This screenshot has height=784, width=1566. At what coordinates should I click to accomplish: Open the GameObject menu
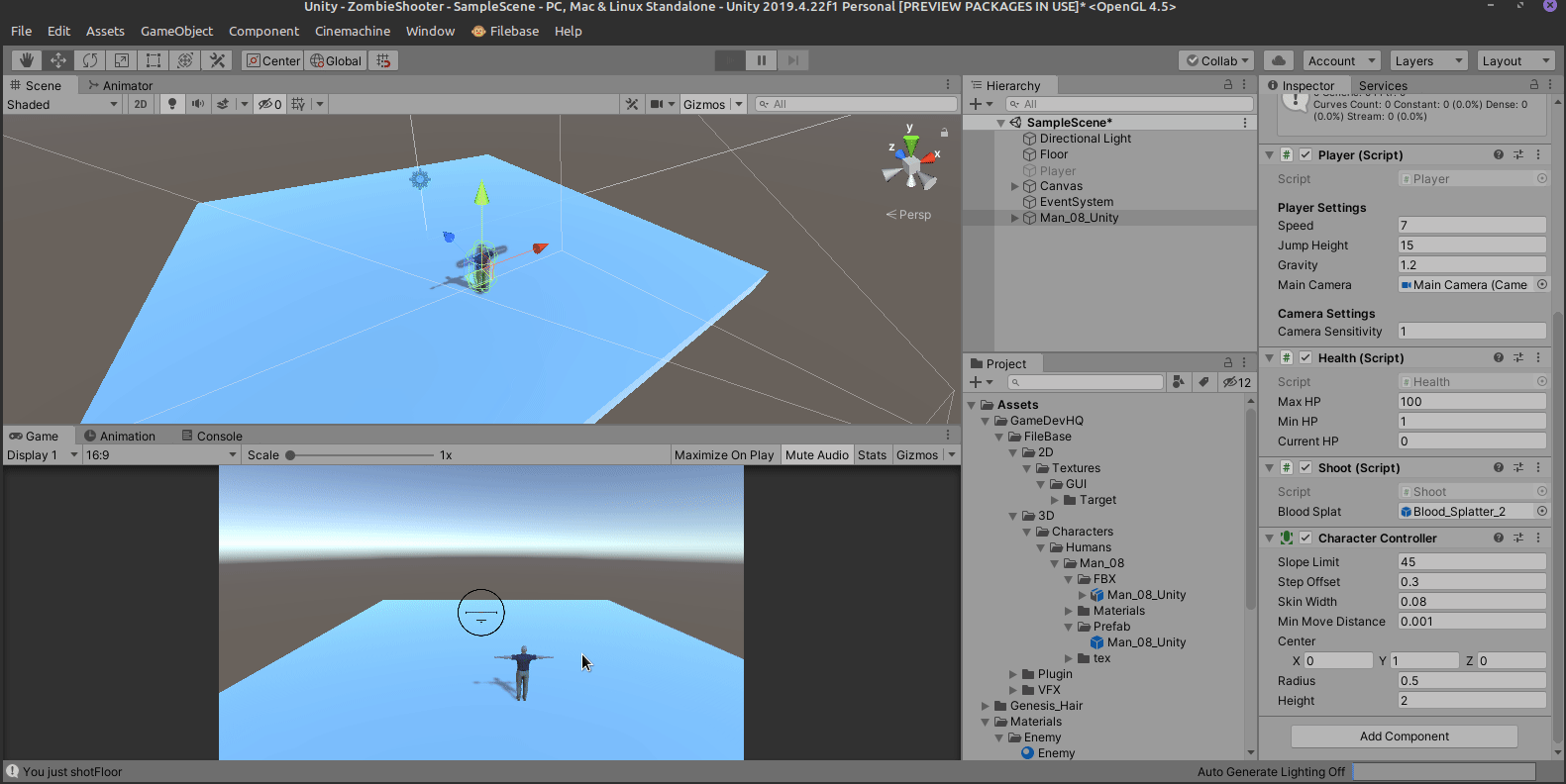coord(176,32)
